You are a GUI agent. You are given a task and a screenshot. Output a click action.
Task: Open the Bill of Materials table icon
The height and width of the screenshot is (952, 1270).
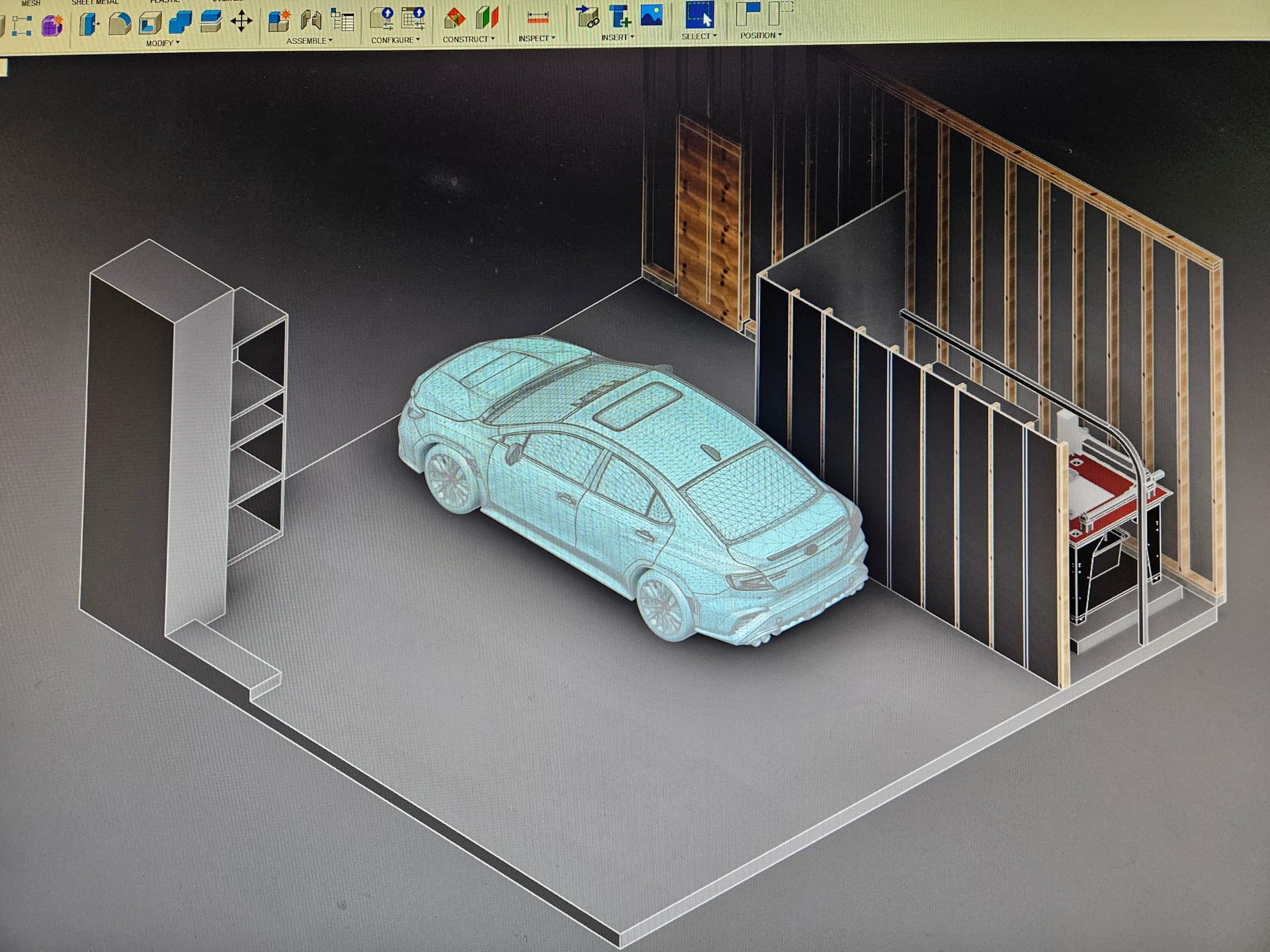tap(343, 20)
